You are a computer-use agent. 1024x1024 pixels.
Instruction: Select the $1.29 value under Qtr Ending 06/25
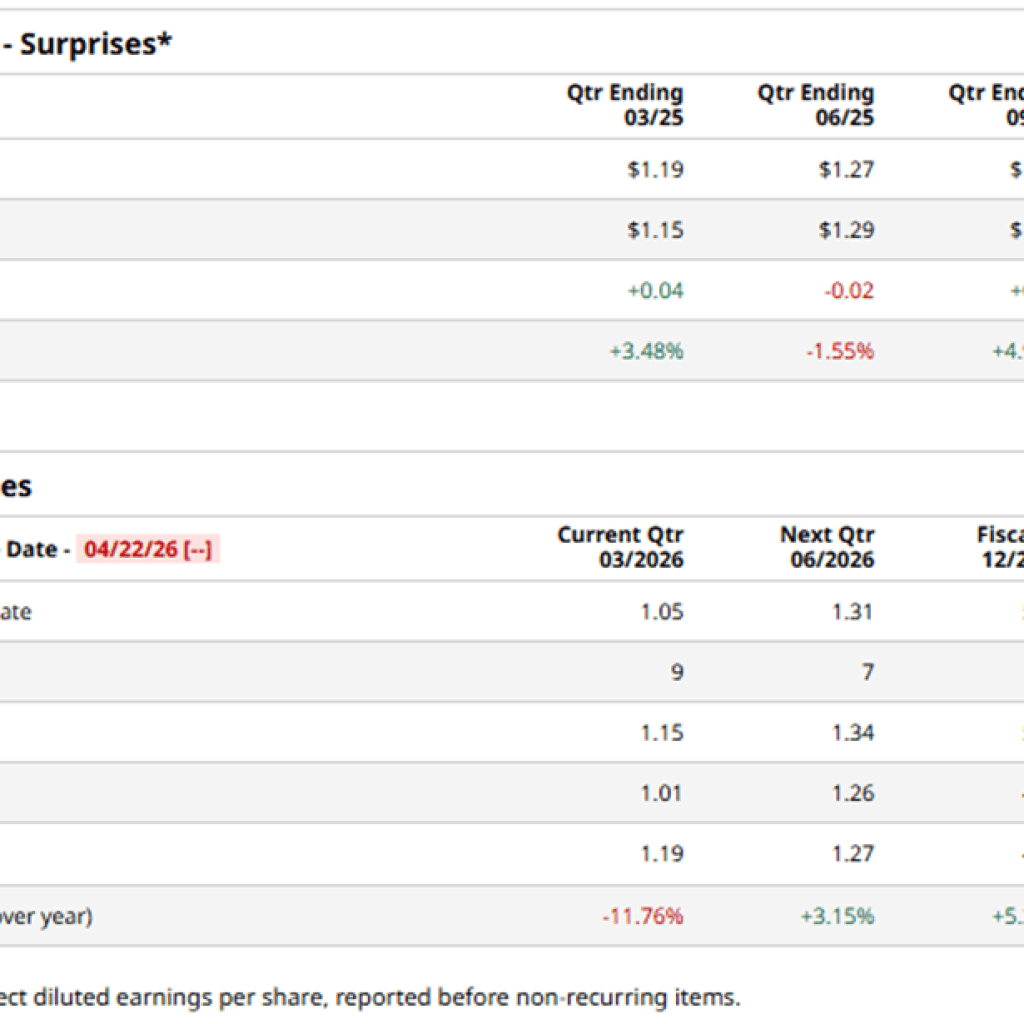coord(846,230)
